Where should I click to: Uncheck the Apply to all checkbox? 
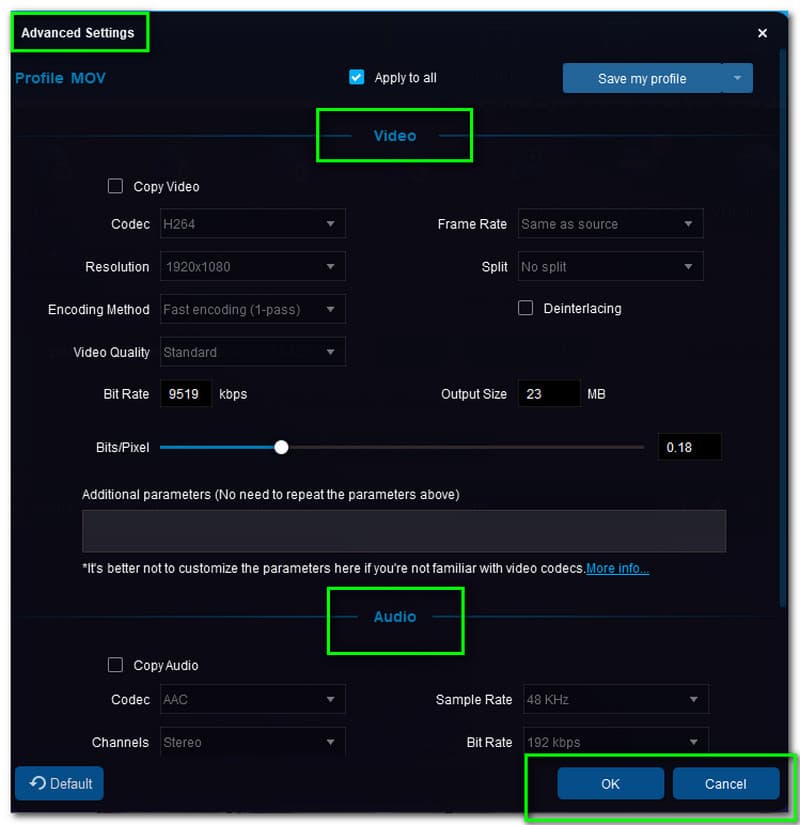pyautogui.click(x=357, y=77)
